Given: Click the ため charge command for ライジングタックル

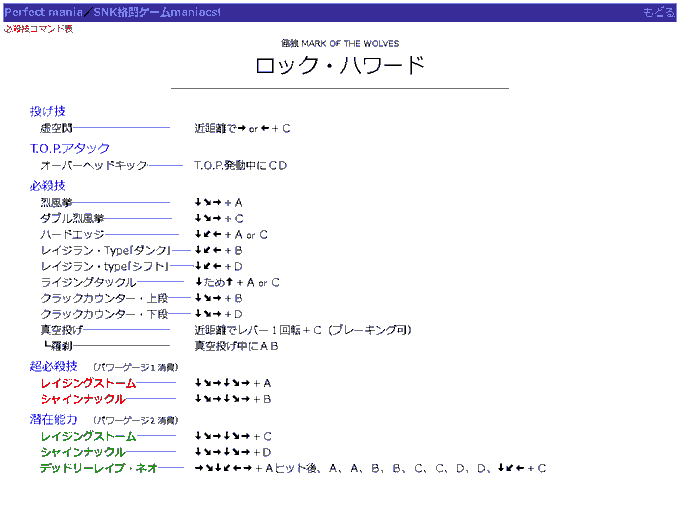Looking at the screenshot, I should coord(237,282).
